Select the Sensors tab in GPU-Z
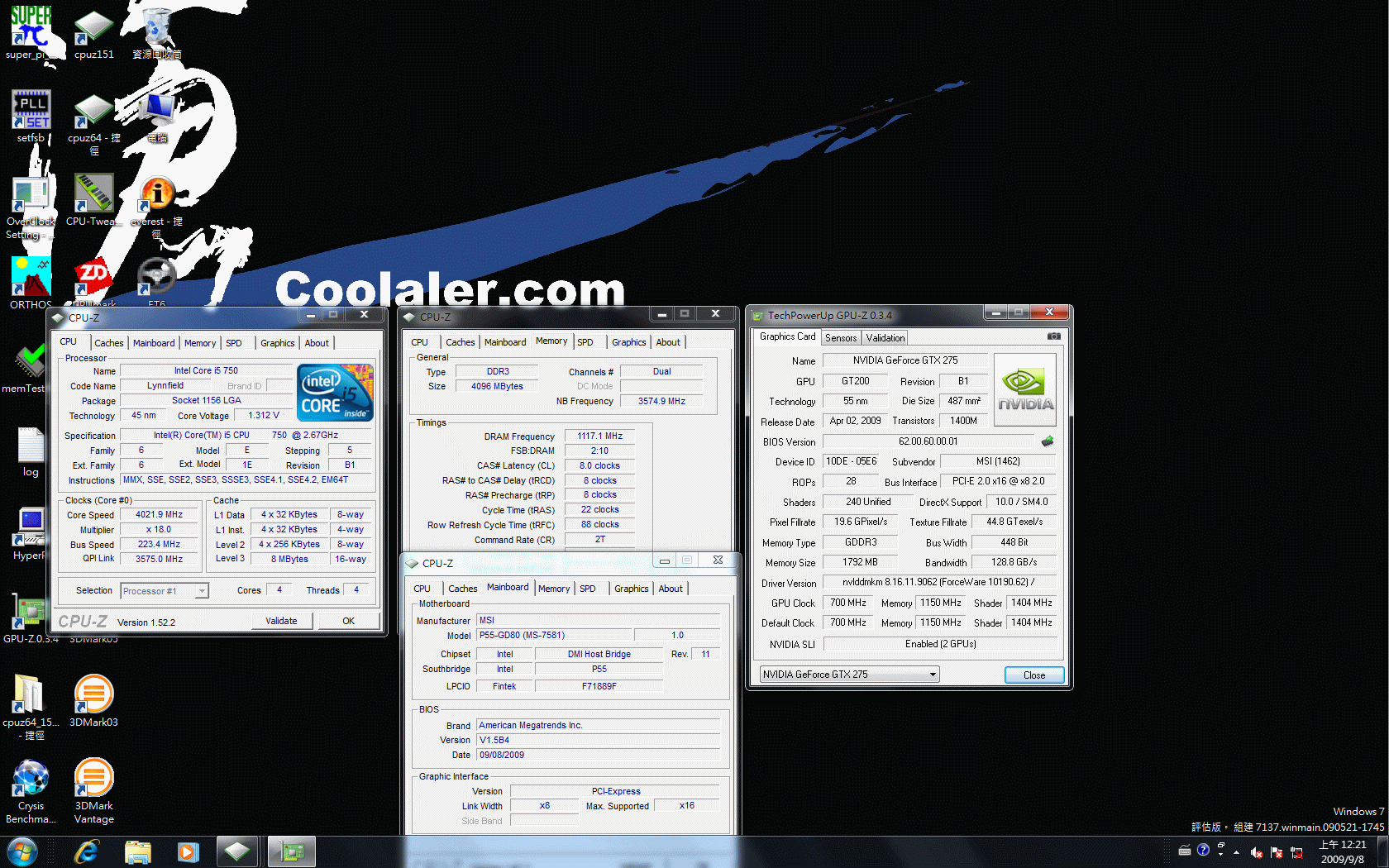 click(841, 337)
